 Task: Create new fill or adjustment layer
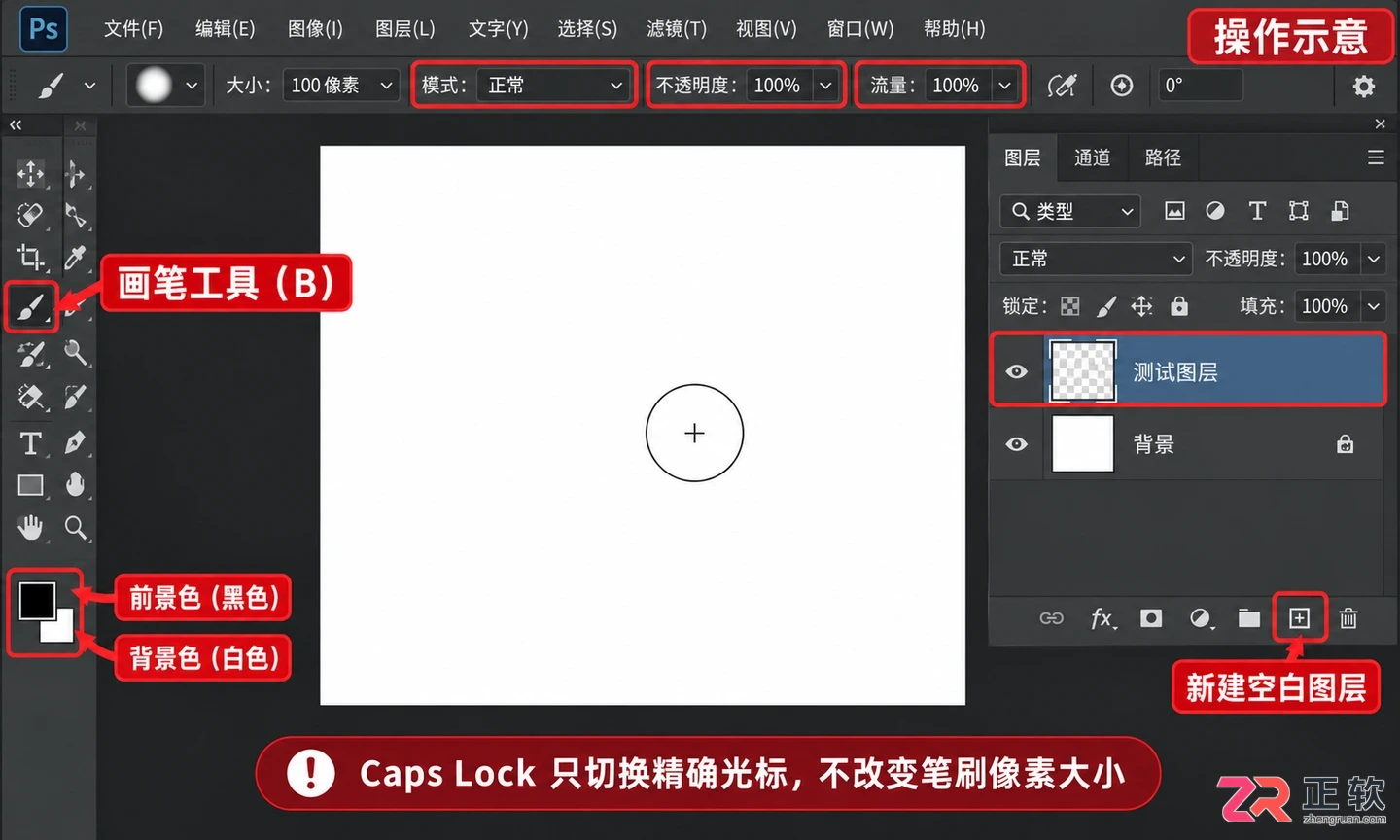[x=1202, y=618]
